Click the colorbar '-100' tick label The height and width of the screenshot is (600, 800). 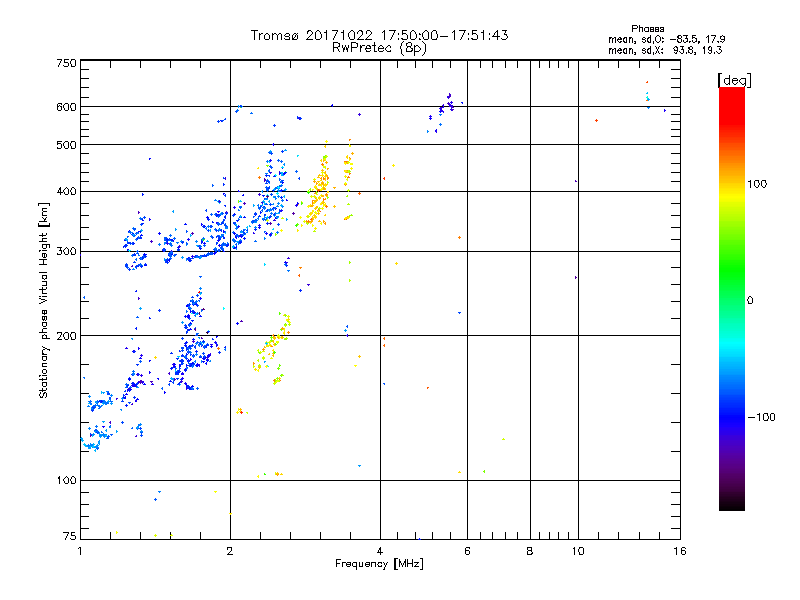761,417
